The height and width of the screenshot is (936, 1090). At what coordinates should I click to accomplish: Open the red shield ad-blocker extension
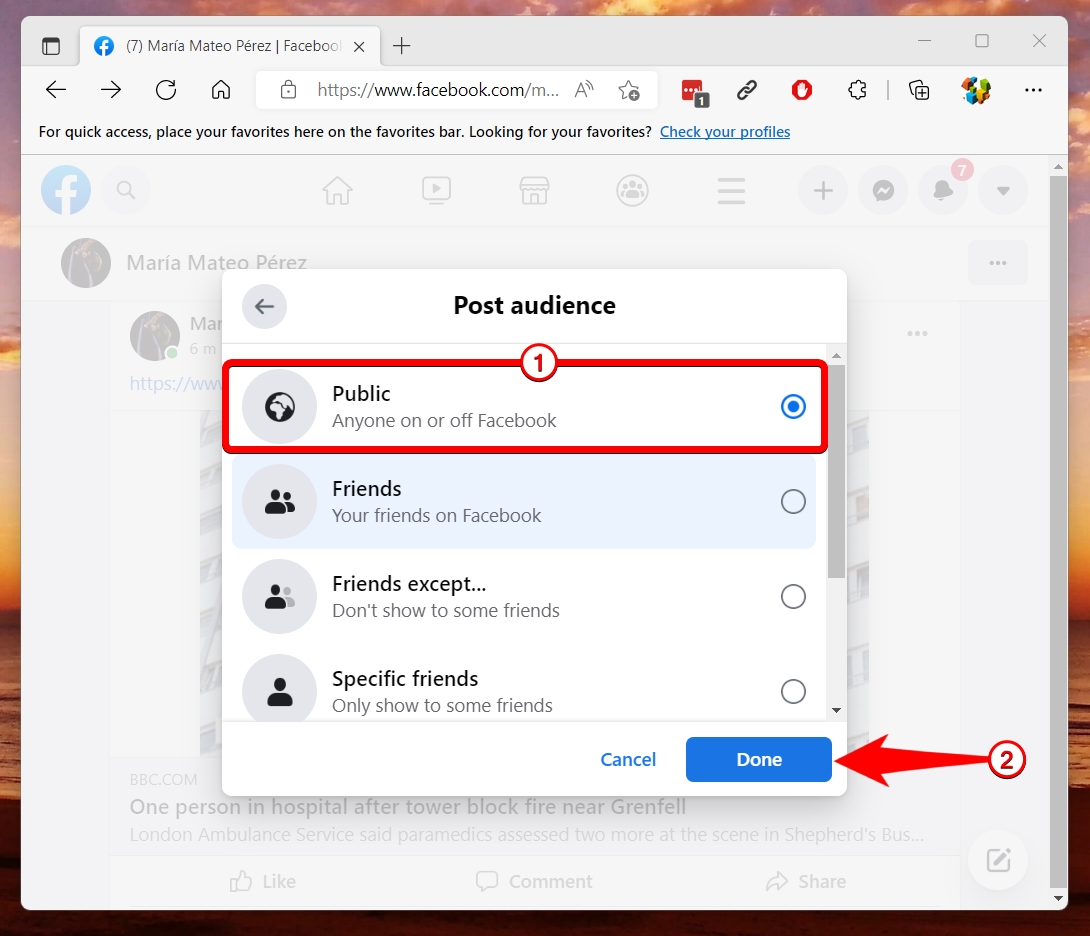point(802,90)
